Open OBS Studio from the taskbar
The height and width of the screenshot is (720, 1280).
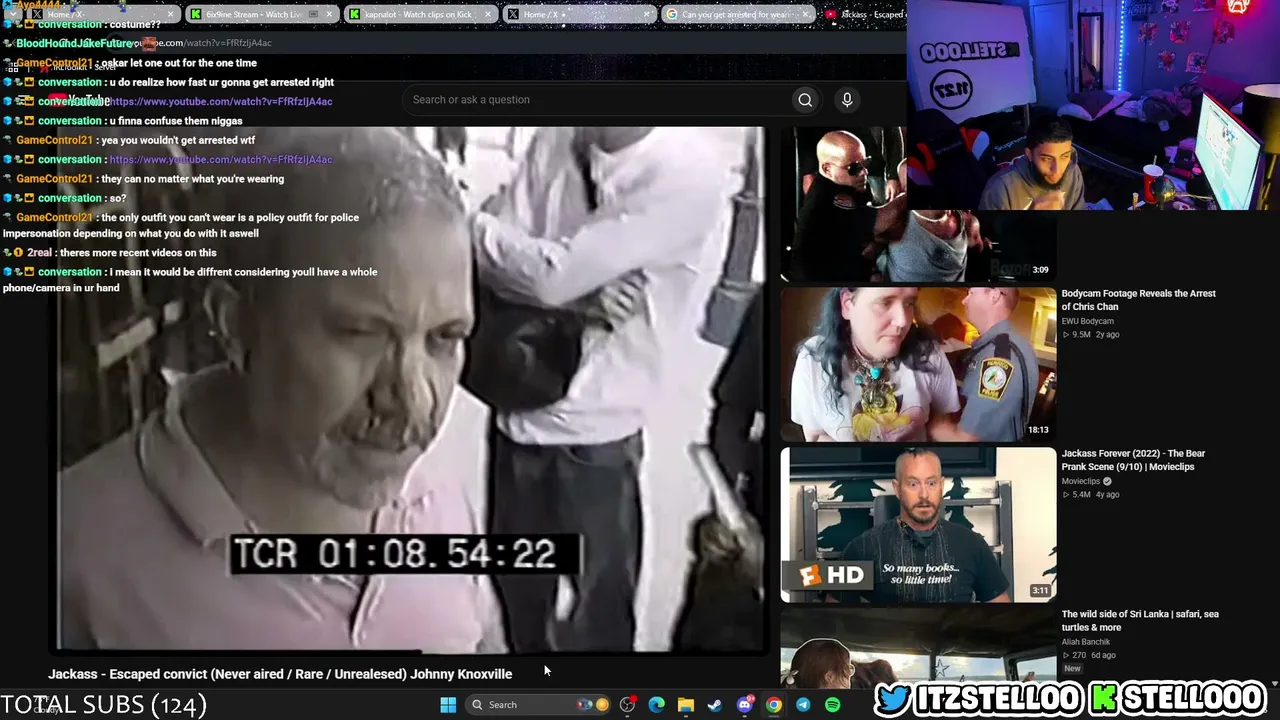[627, 705]
